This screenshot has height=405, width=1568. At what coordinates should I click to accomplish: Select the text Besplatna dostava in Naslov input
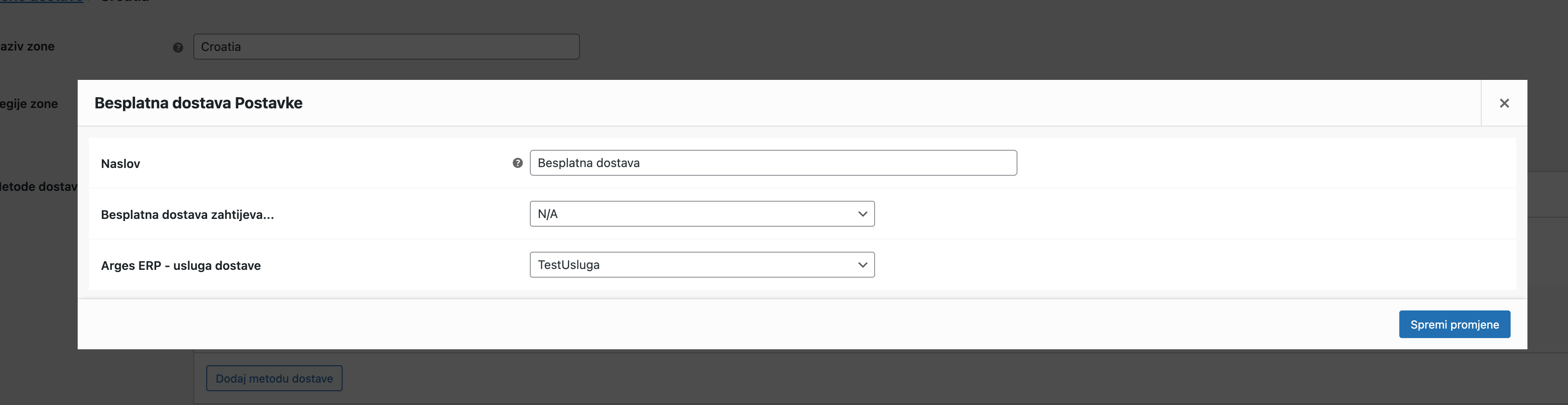click(588, 163)
